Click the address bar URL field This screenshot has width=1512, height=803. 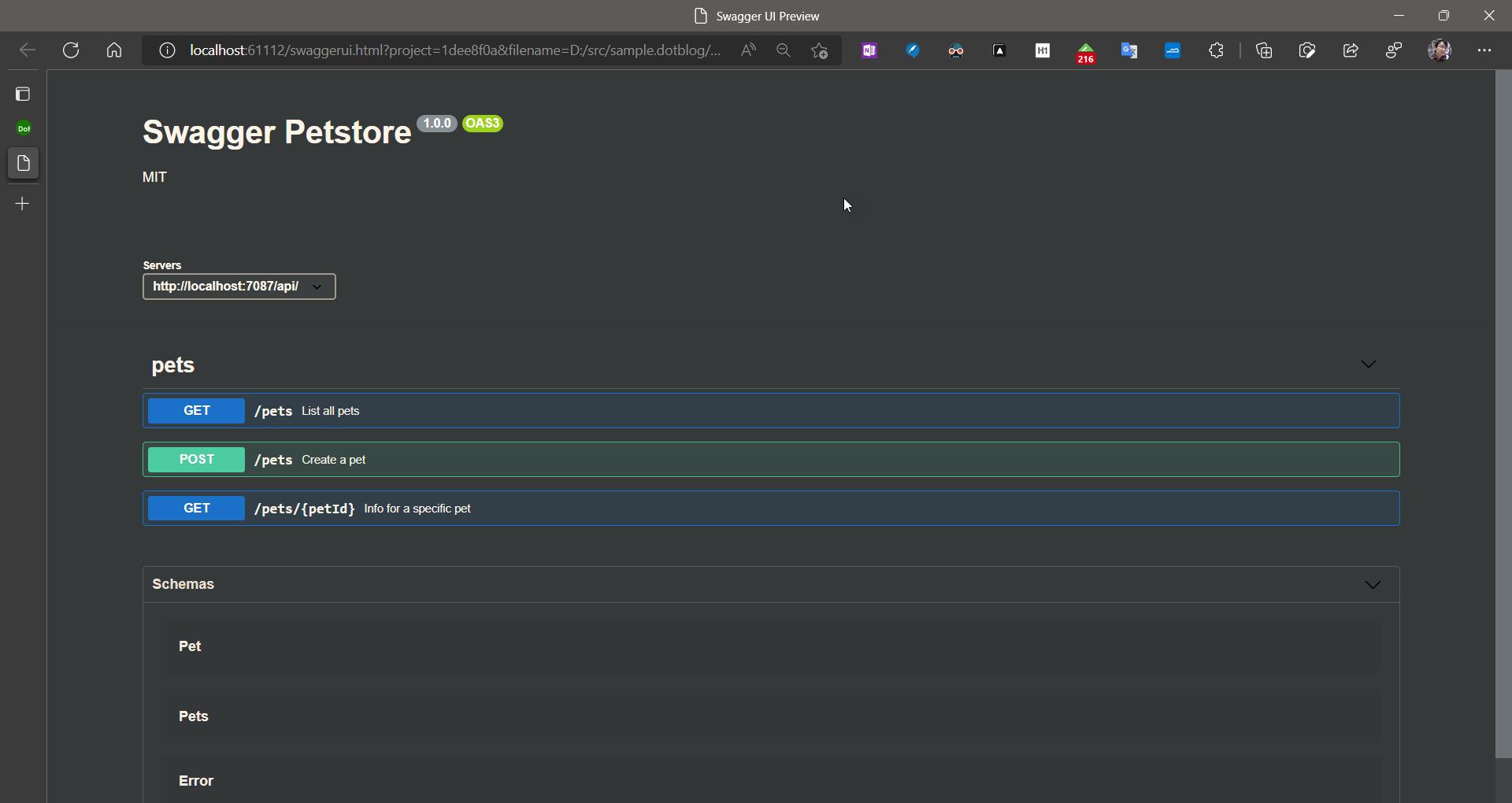click(454, 50)
